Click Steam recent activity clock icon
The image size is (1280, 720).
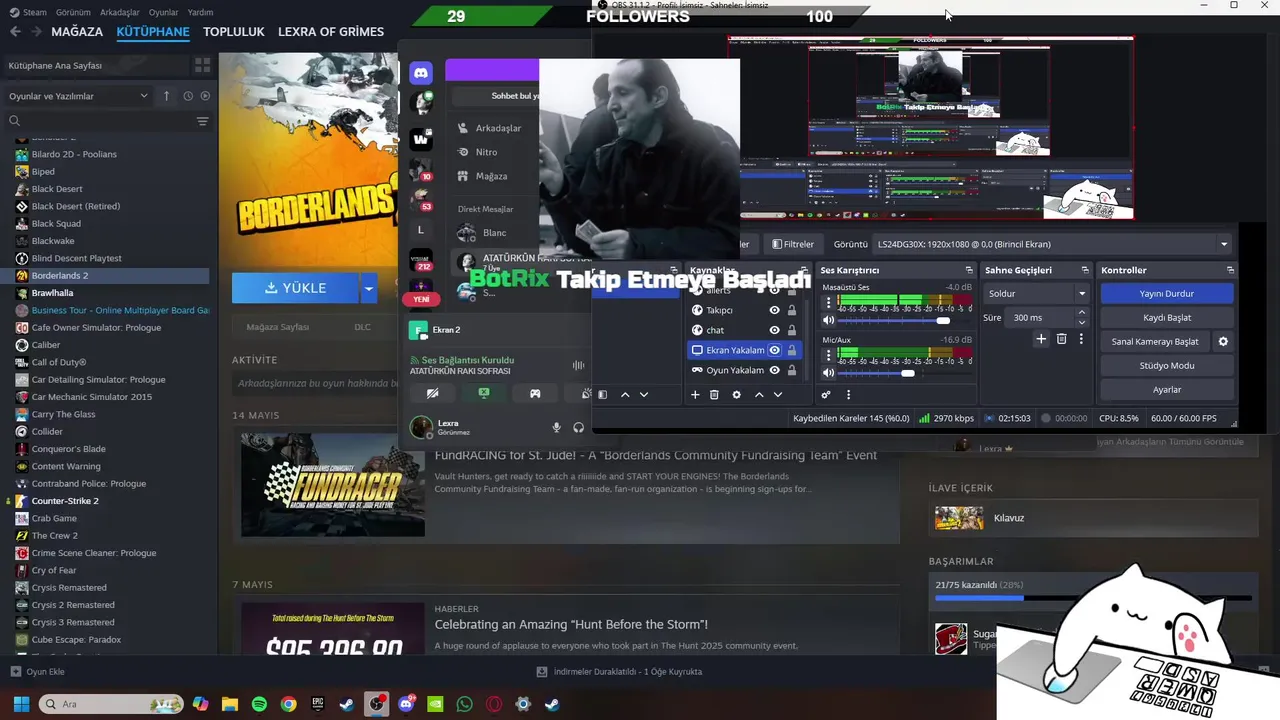(188, 96)
